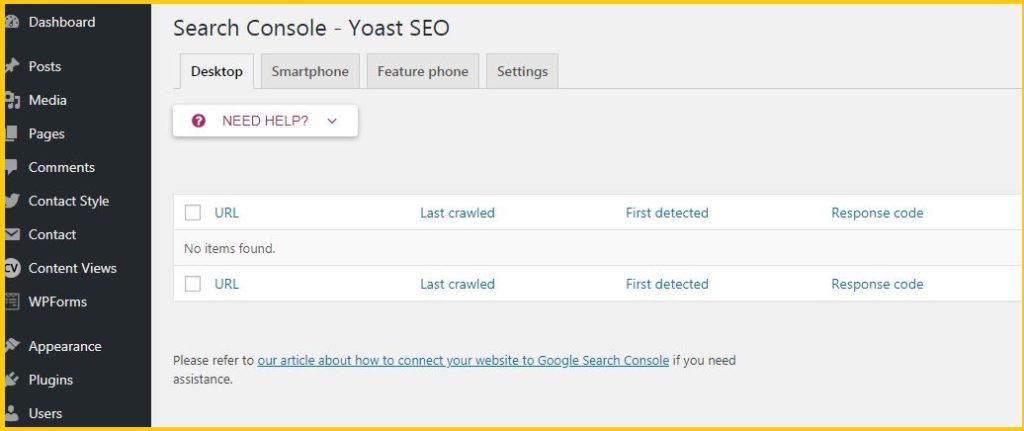
Task: Click the Plugins plug icon
Action: point(12,380)
